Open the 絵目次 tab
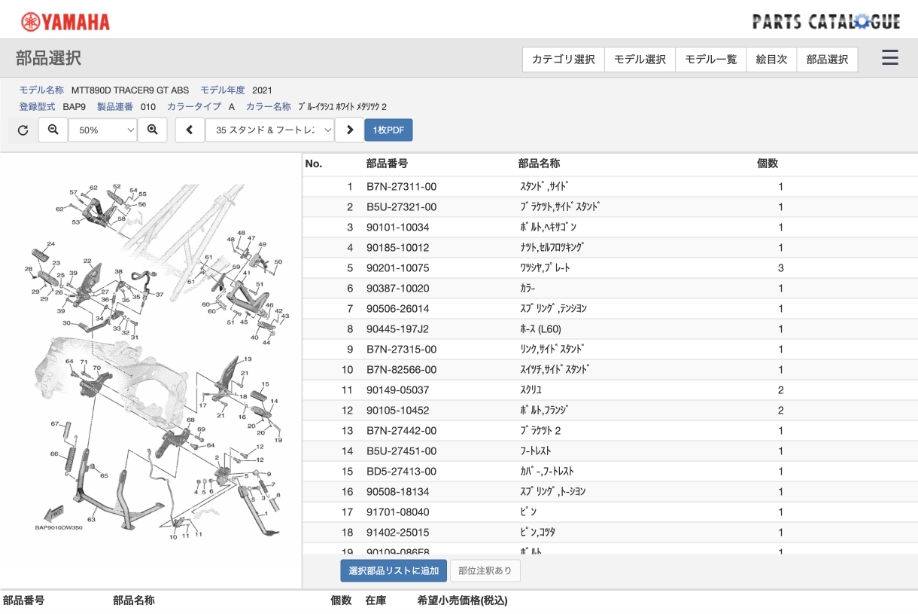The image size is (918, 614). [x=770, y=60]
